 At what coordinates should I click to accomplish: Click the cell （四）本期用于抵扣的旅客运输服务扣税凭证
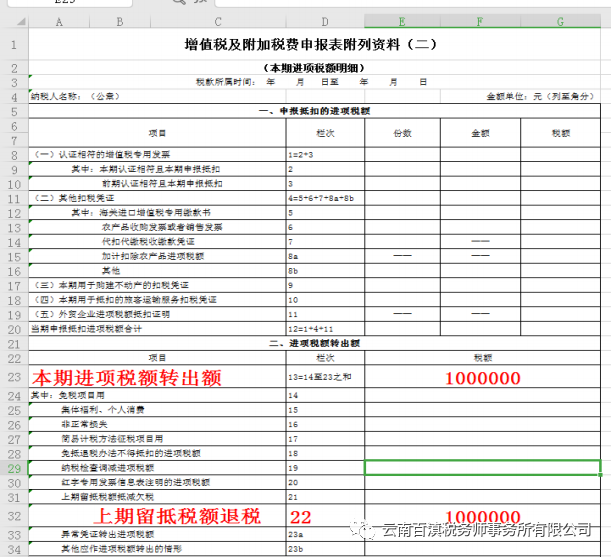point(157,300)
